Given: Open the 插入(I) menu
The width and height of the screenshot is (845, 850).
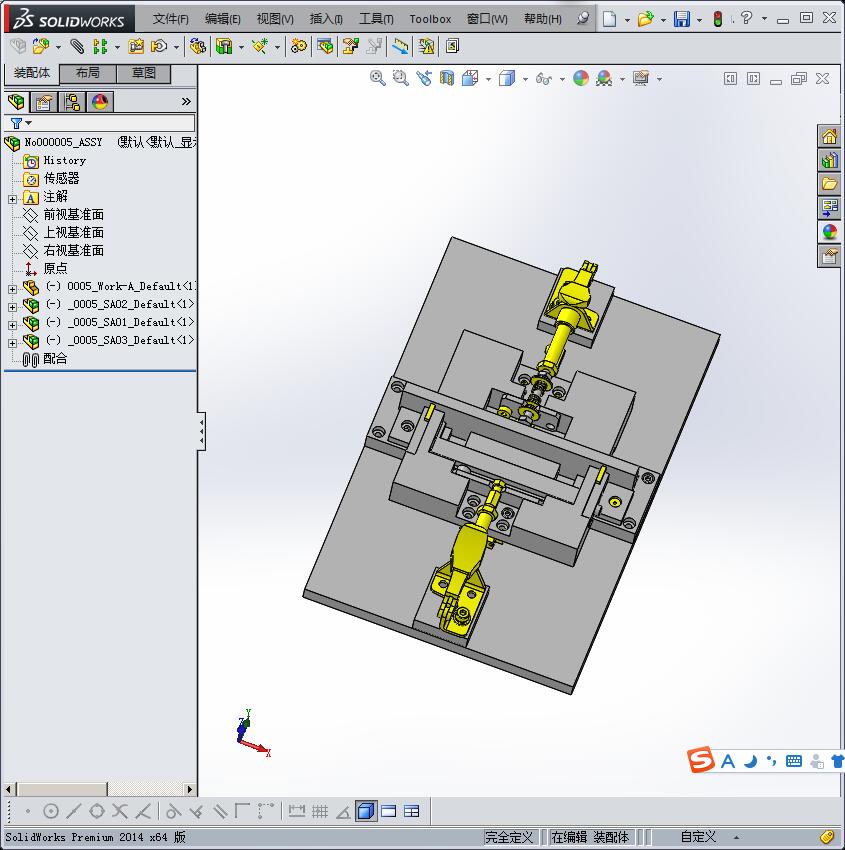Looking at the screenshot, I should coord(326,19).
